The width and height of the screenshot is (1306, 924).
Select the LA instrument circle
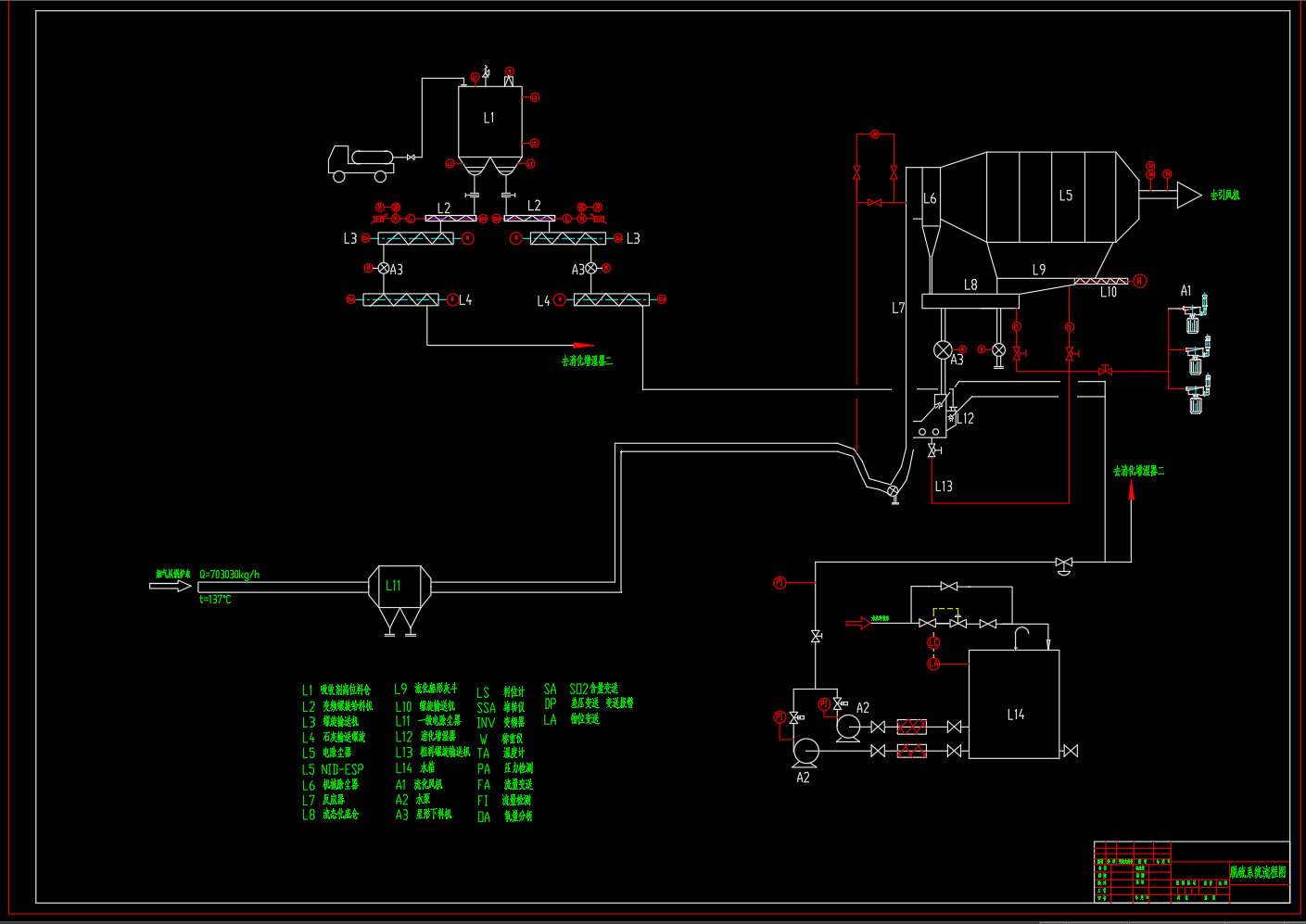[x=933, y=664]
